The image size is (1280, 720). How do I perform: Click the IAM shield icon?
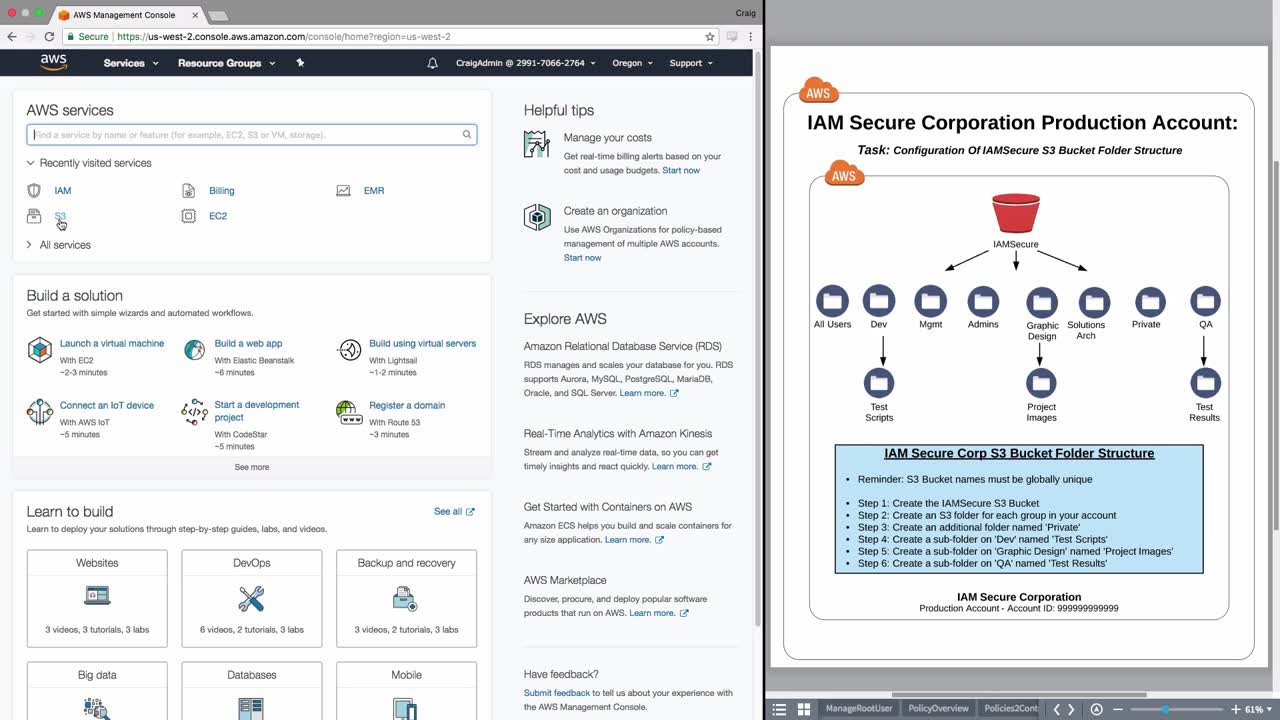(34, 190)
